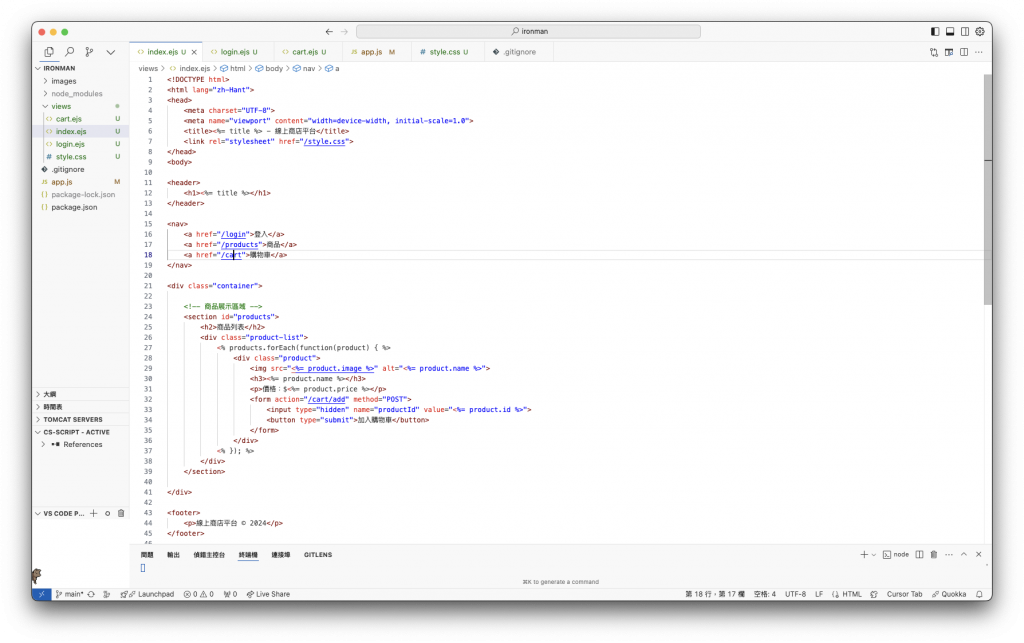Open the Explorer view icon
Viewport: 1024px width, 643px height.
[49, 52]
